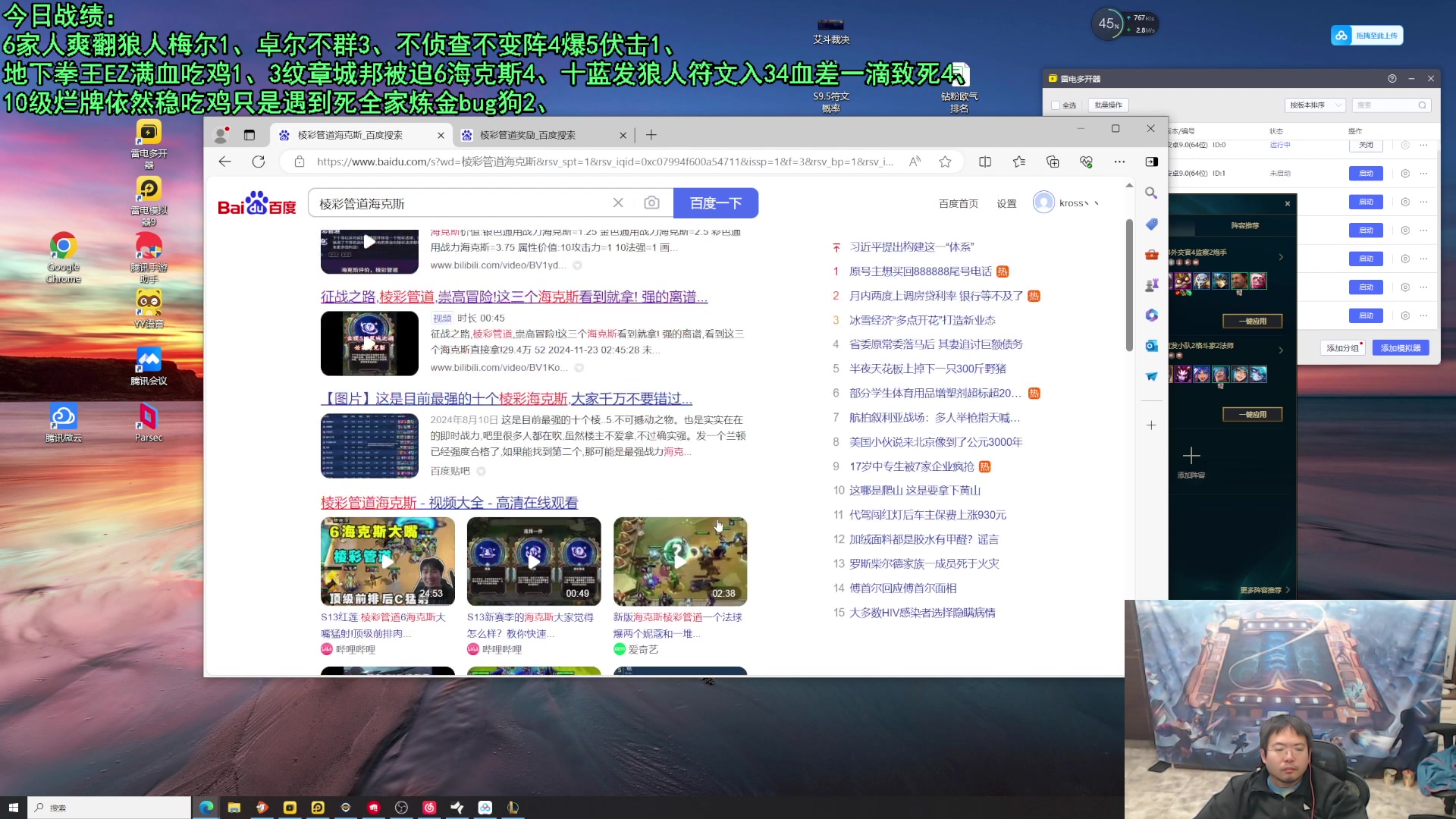
Task: View site info lock icon
Action: 300,162
